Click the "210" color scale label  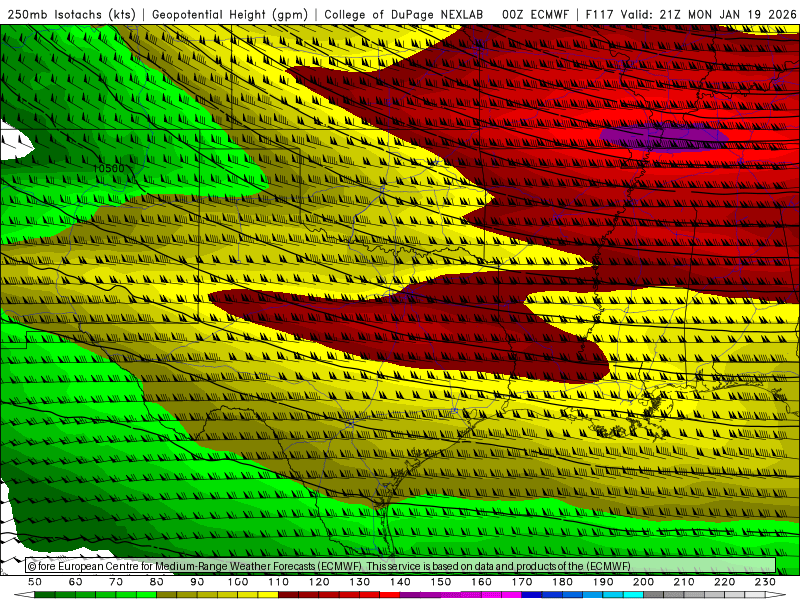[x=685, y=582]
